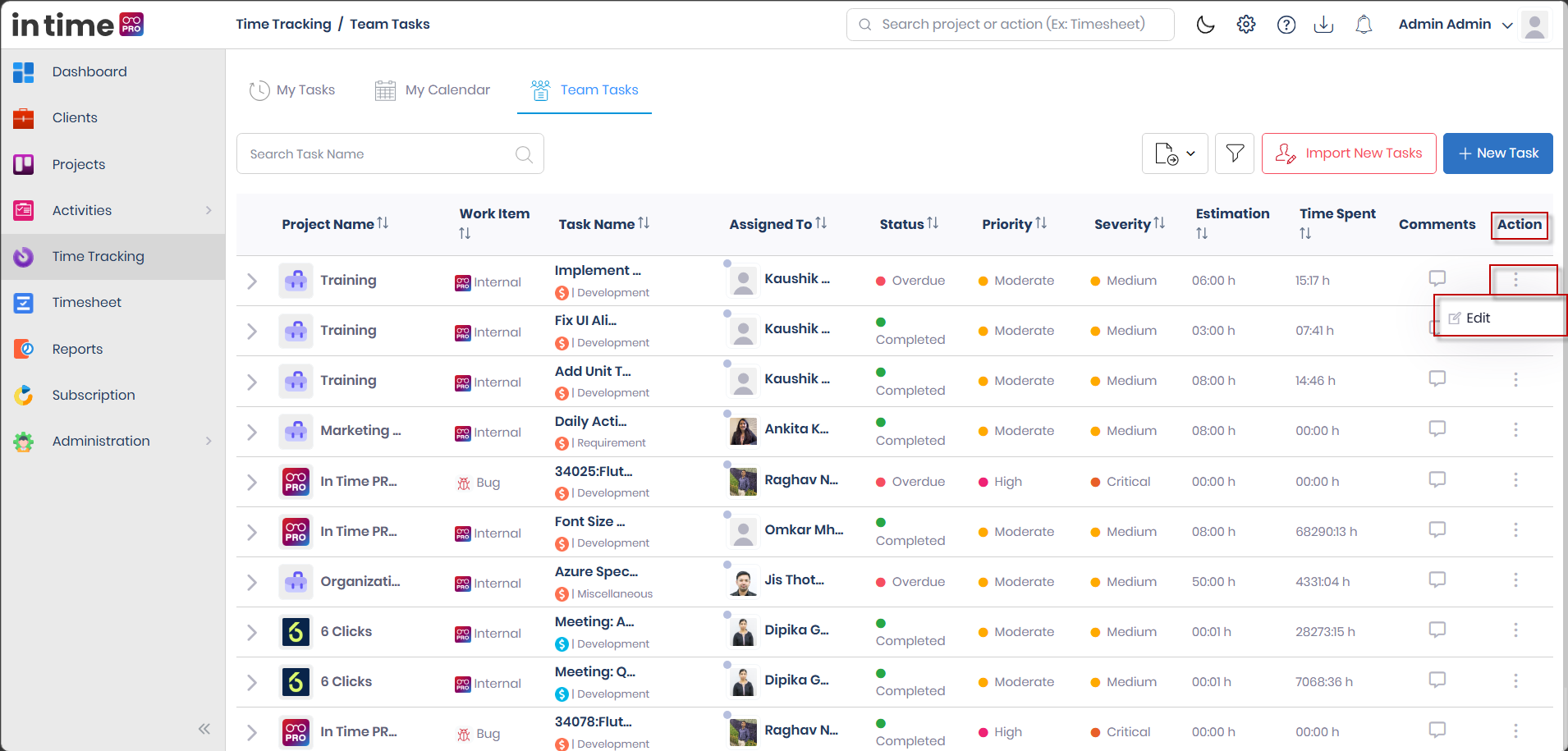Click Raghav N avatar in 34025 row
The width and height of the screenshot is (1568, 751).
click(743, 482)
